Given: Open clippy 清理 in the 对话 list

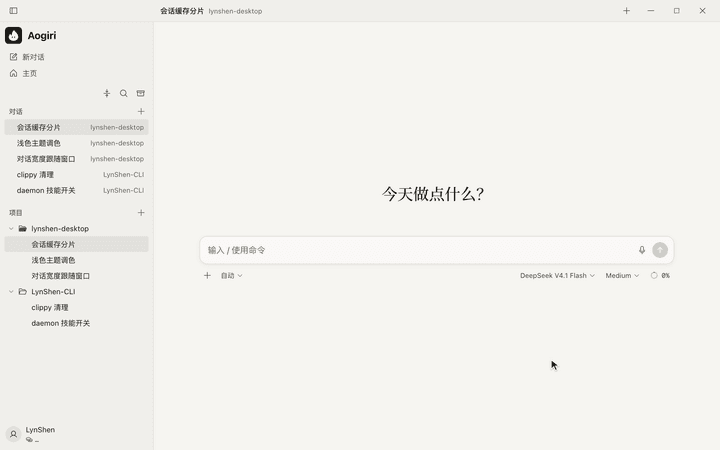Looking at the screenshot, I should coord(77,174).
